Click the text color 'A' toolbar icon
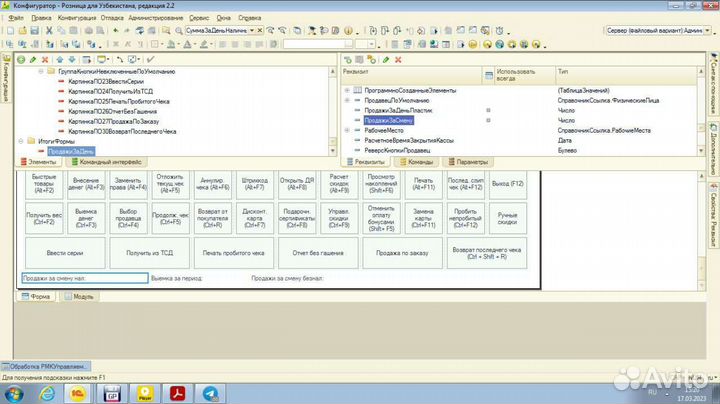 (187, 45)
